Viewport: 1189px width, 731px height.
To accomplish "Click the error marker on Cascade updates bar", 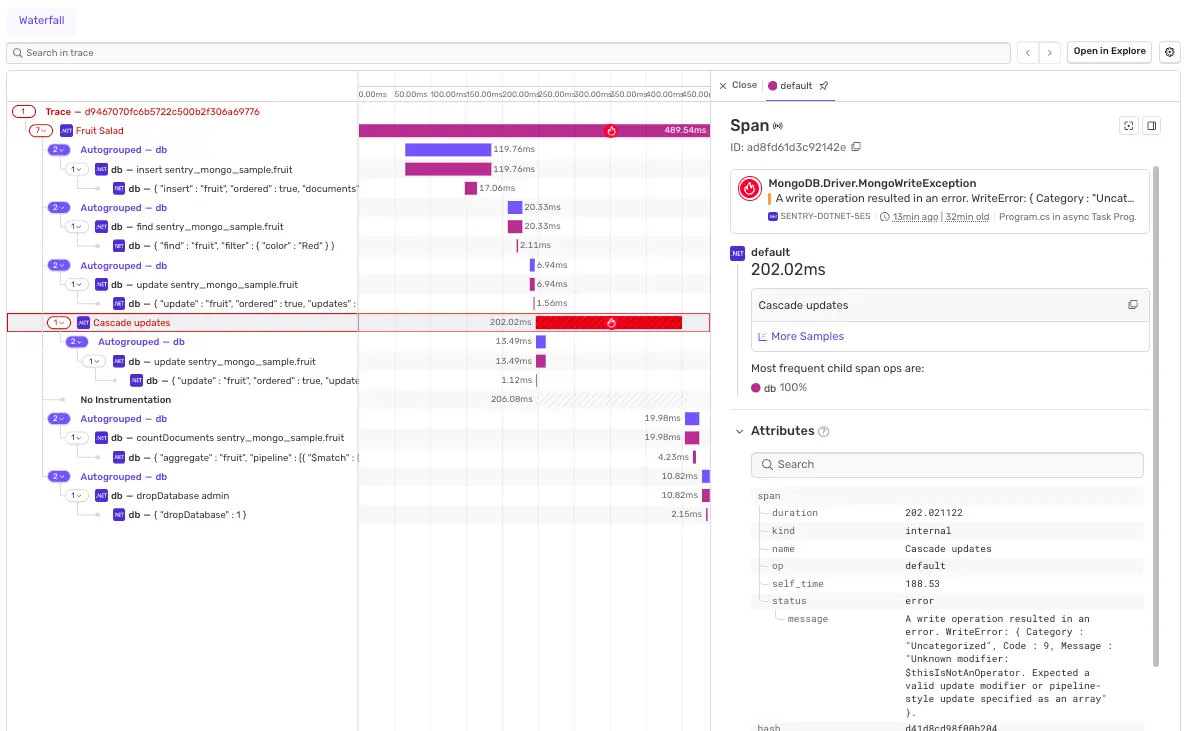I will point(611,323).
